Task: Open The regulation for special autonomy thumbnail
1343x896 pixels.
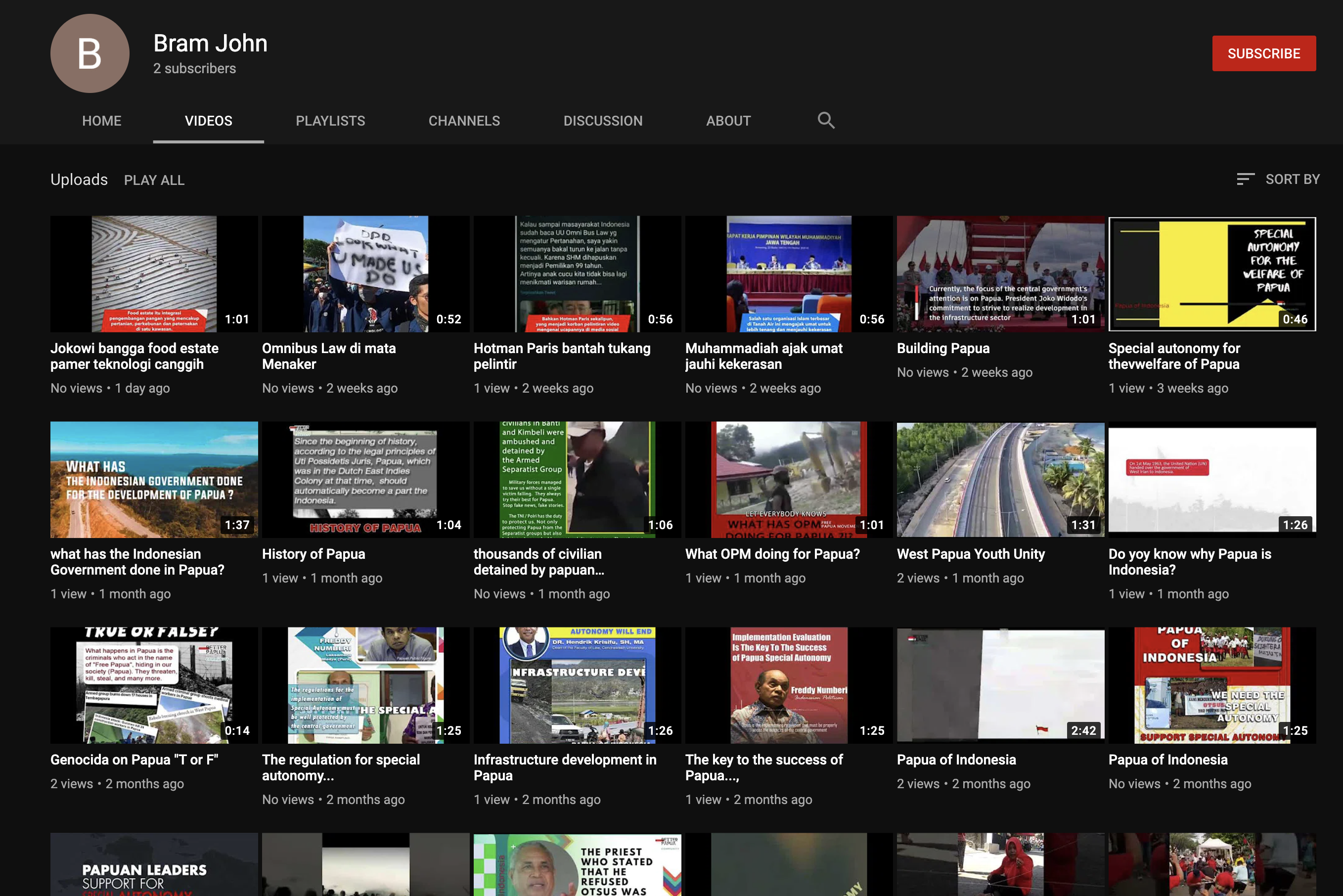Action: pos(365,685)
